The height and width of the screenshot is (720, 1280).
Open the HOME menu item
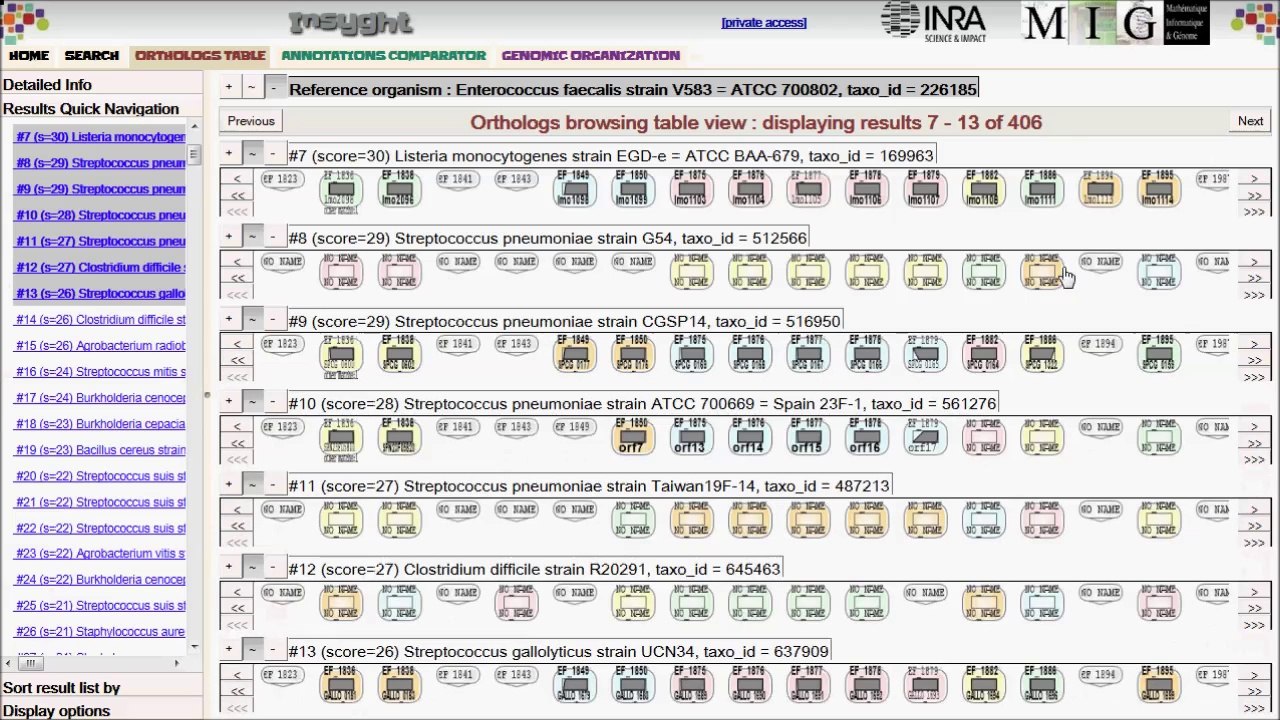pyautogui.click(x=29, y=56)
